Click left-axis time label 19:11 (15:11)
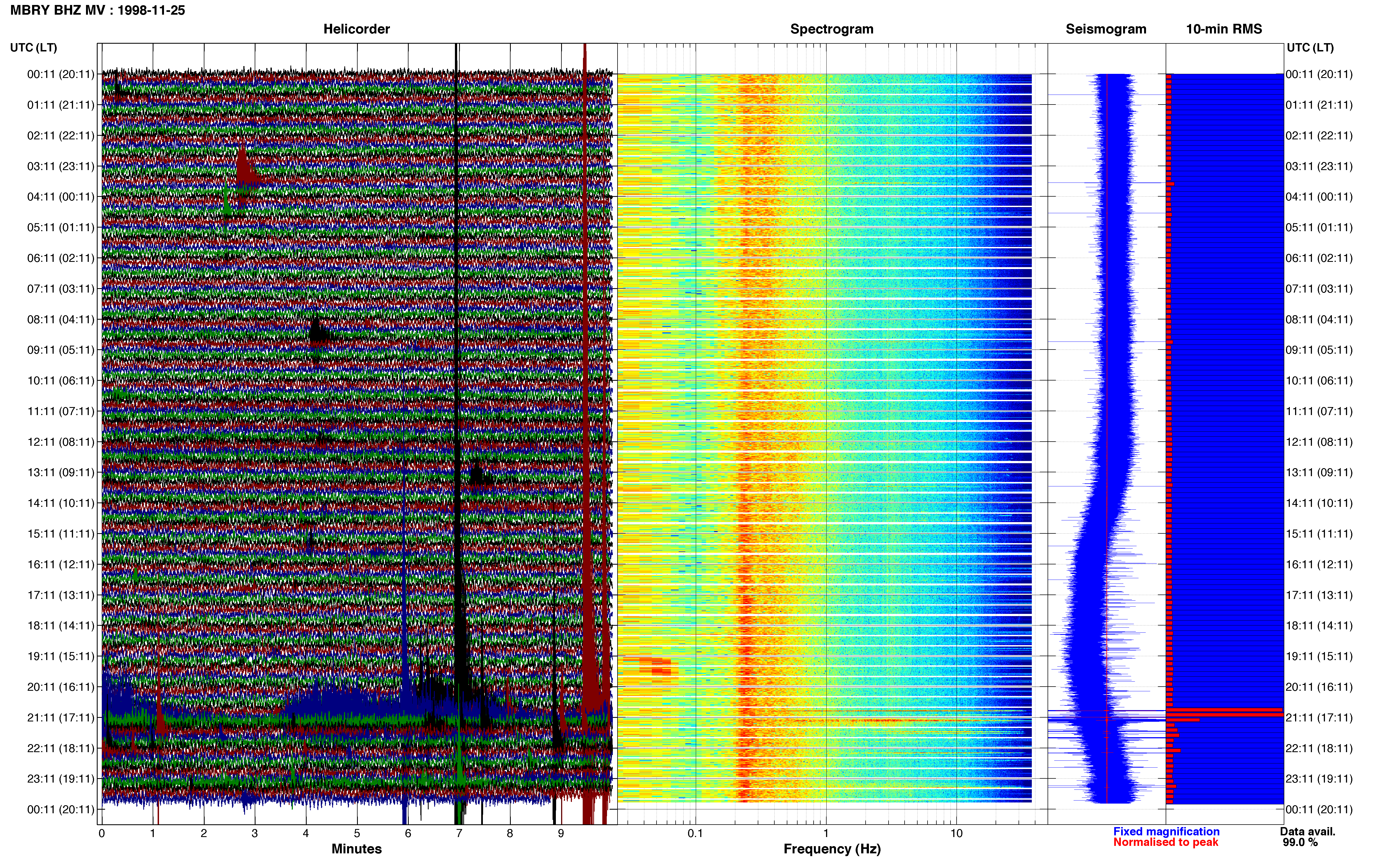This screenshot has height=868, width=1388. pyautogui.click(x=61, y=656)
